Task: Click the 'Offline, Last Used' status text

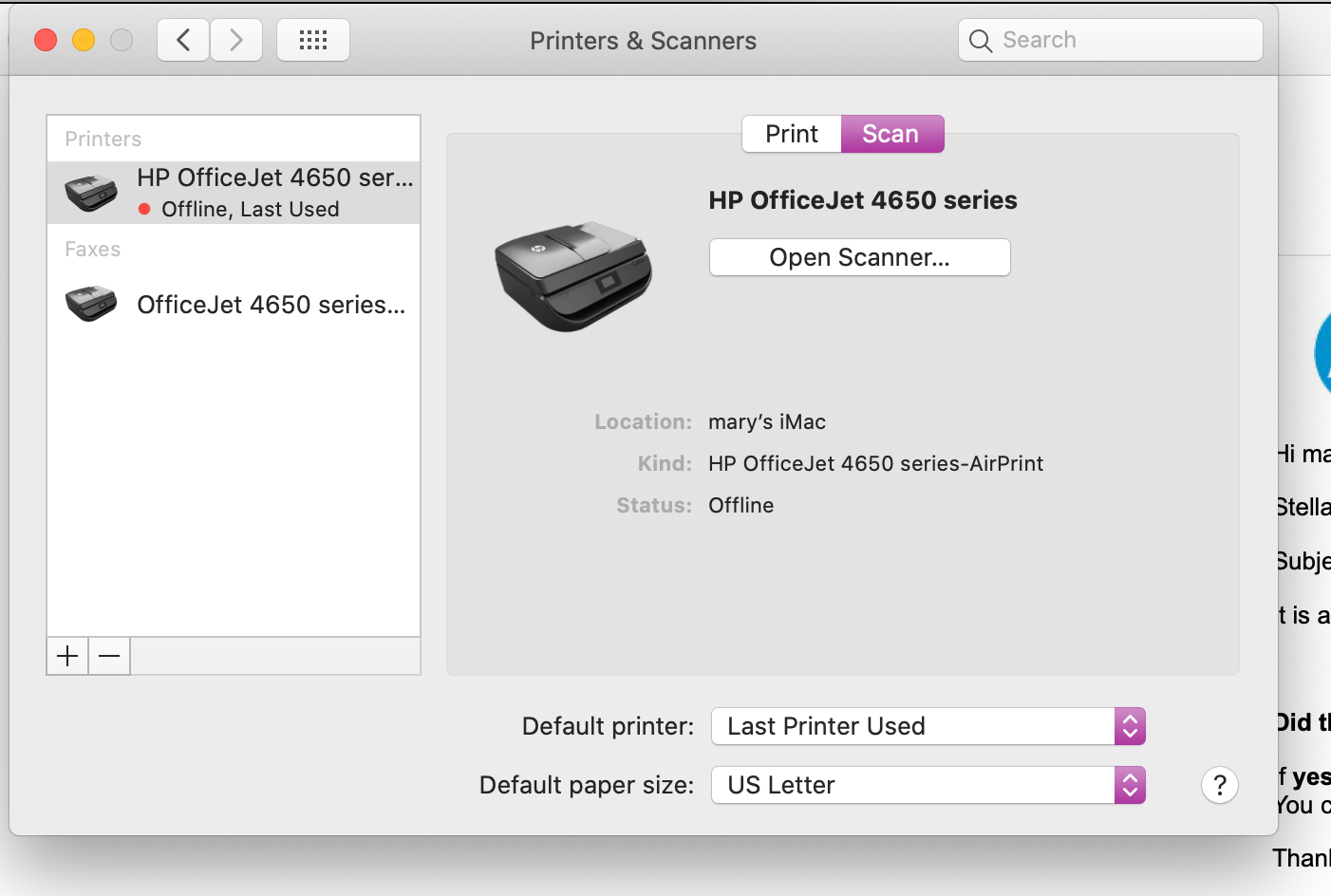Action: click(251, 209)
